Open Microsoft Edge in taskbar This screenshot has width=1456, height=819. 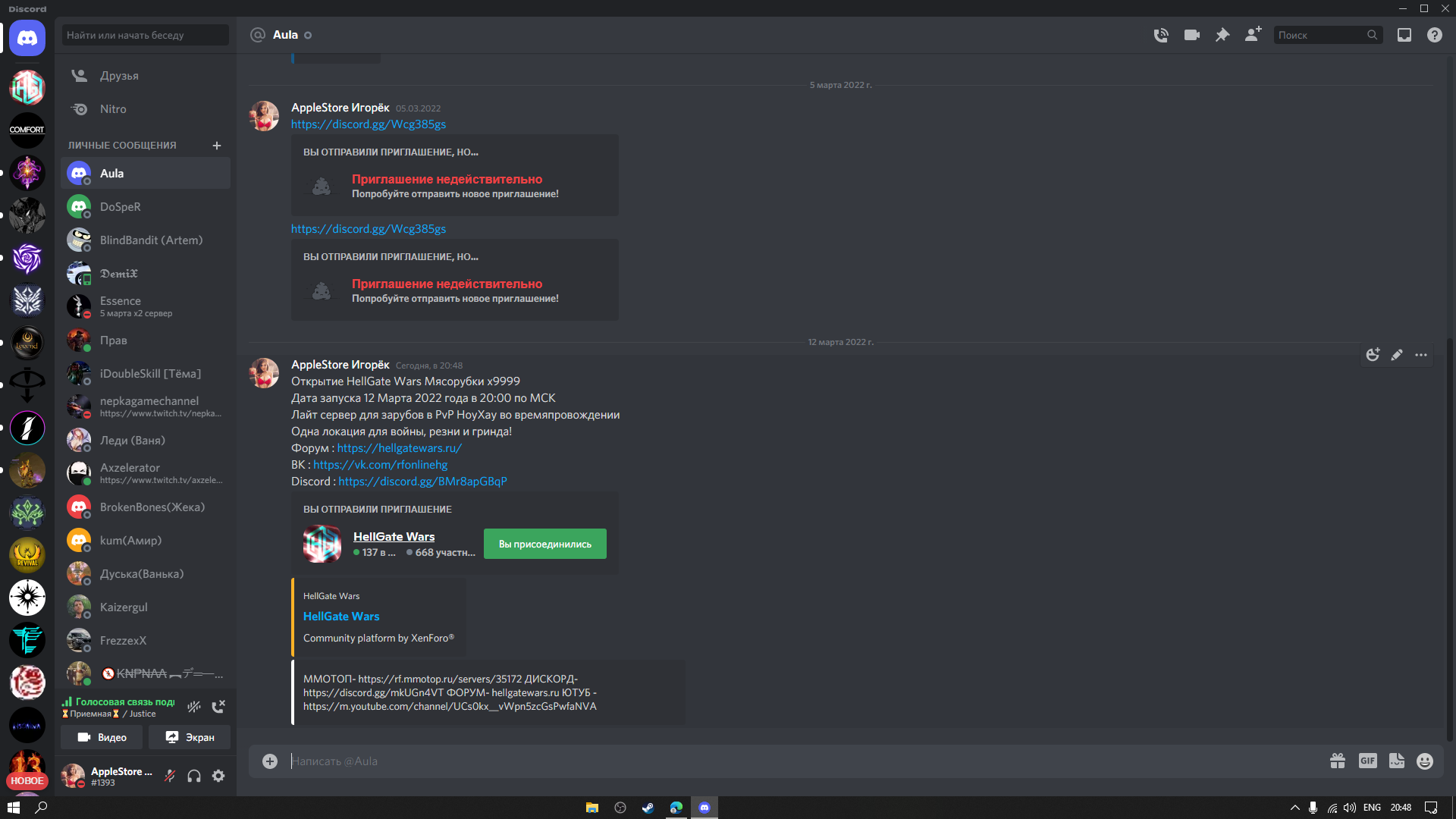[x=676, y=808]
